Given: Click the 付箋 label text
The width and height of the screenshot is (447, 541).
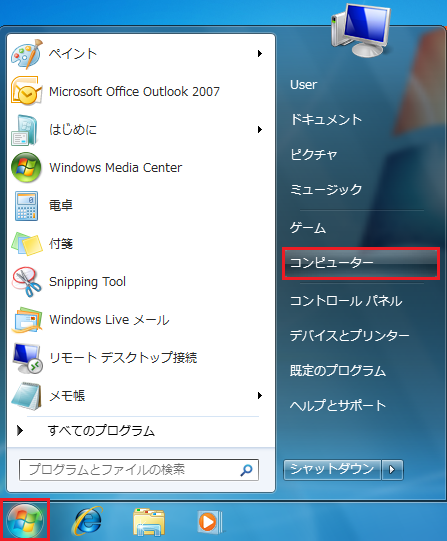Looking at the screenshot, I should [61, 244].
